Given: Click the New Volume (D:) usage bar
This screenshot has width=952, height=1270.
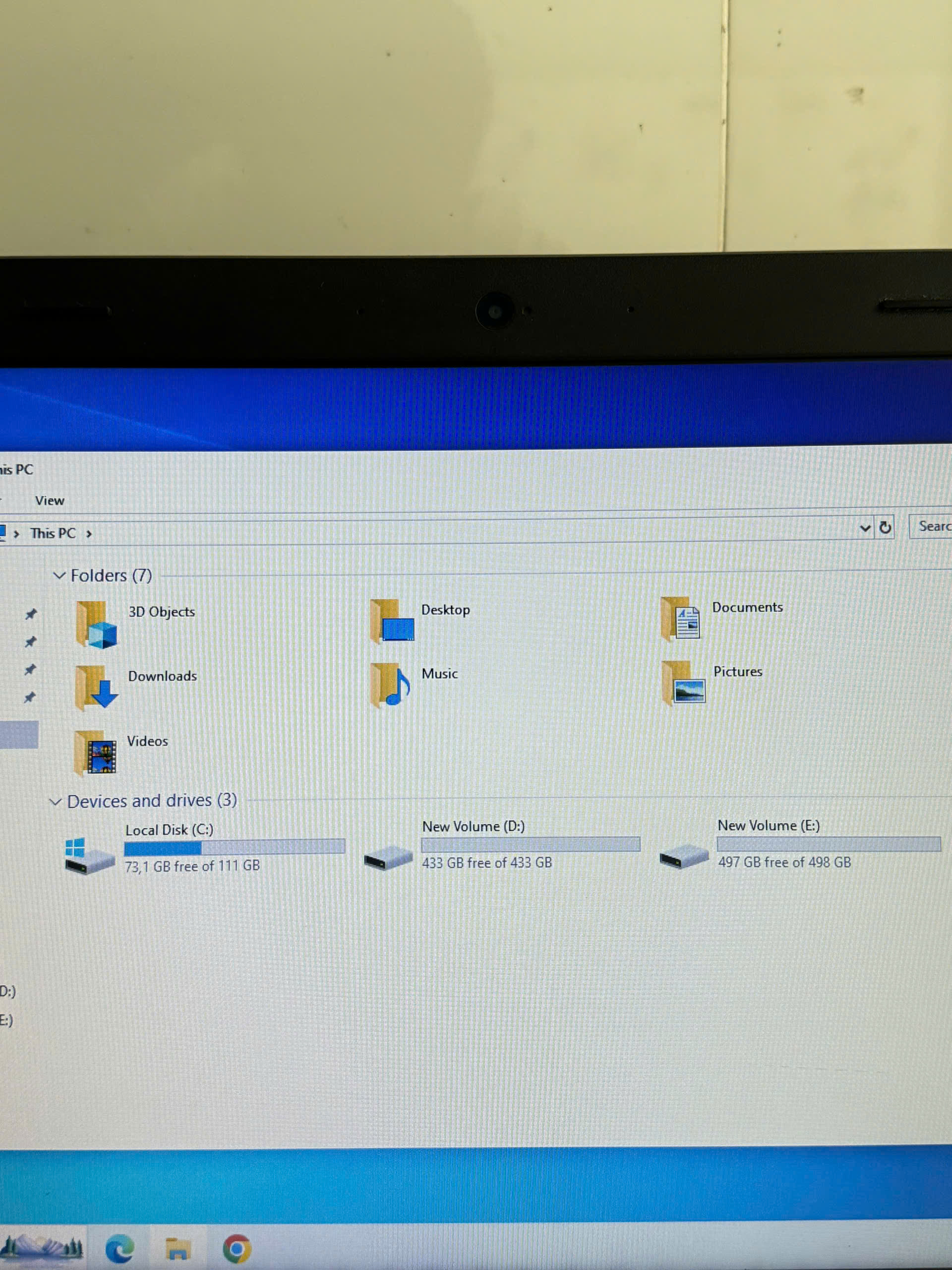Looking at the screenshot, I should (x=531, y=844).
